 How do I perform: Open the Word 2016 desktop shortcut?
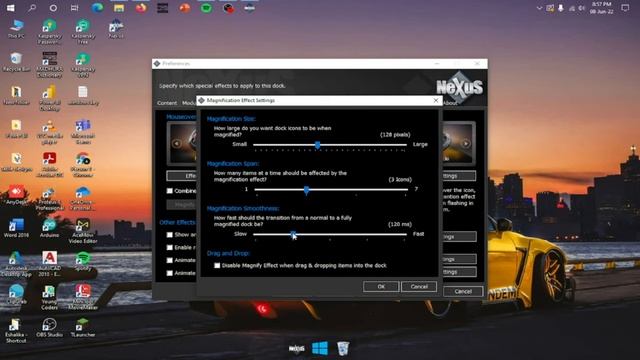tap(16, 228)
